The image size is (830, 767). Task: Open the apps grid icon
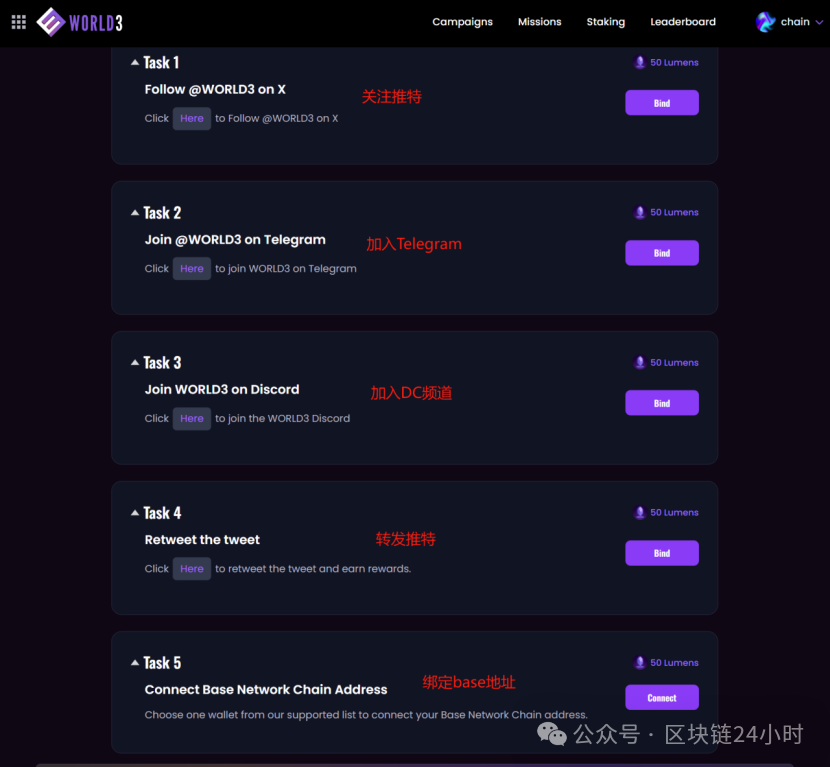point(19,22)
